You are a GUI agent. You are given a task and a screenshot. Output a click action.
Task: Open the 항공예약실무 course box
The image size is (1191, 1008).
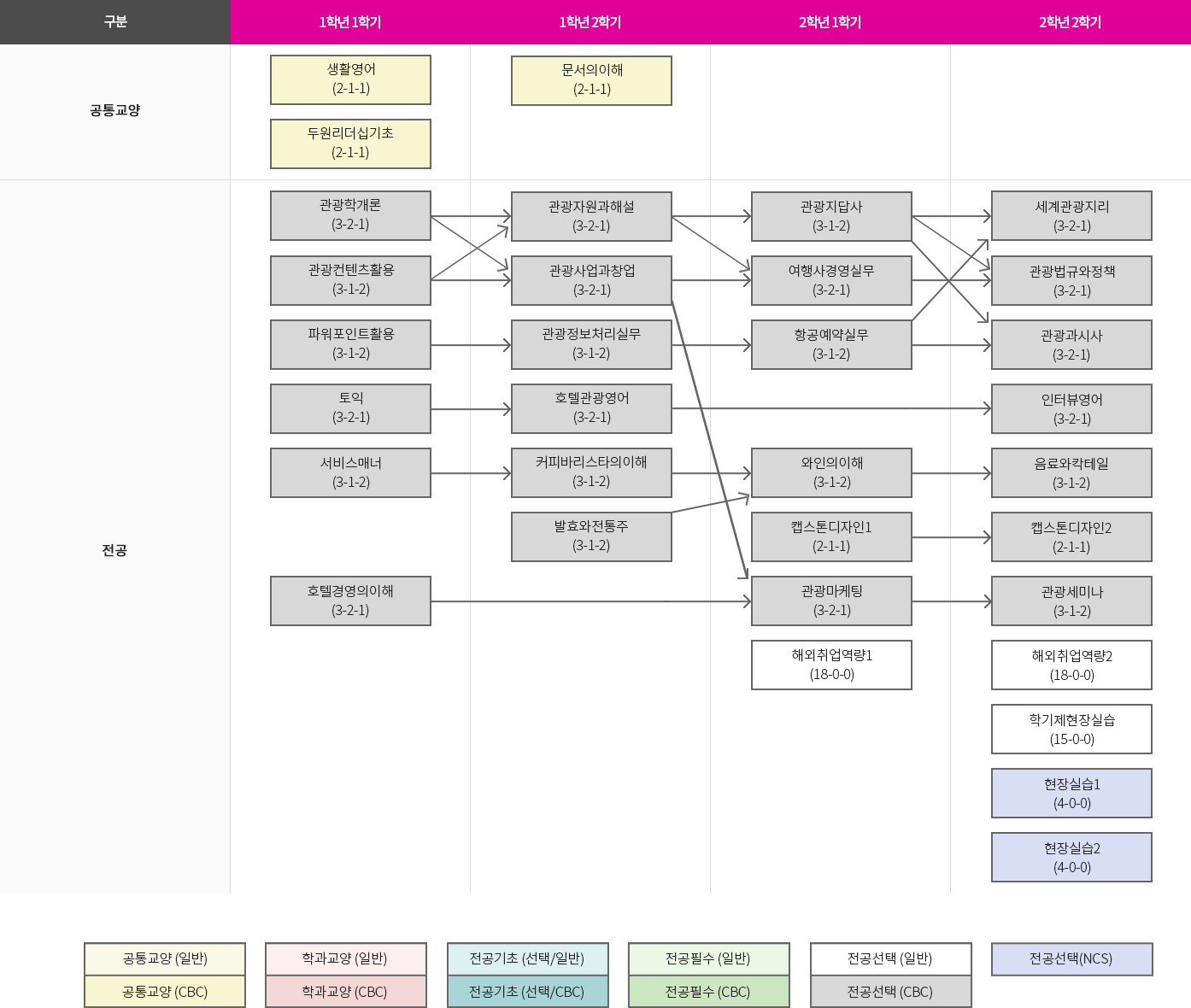coord(831,344)
